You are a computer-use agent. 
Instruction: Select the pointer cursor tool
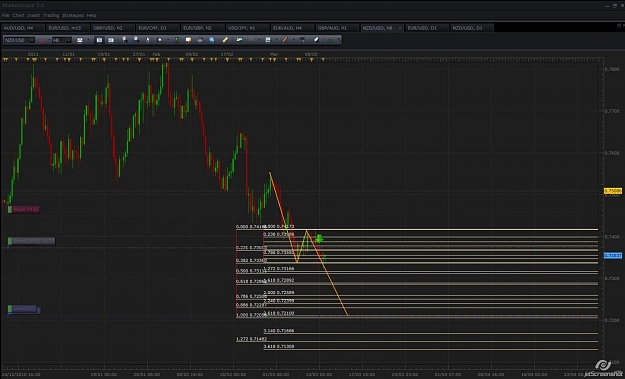pyautogui.click(x=147, y=40)
